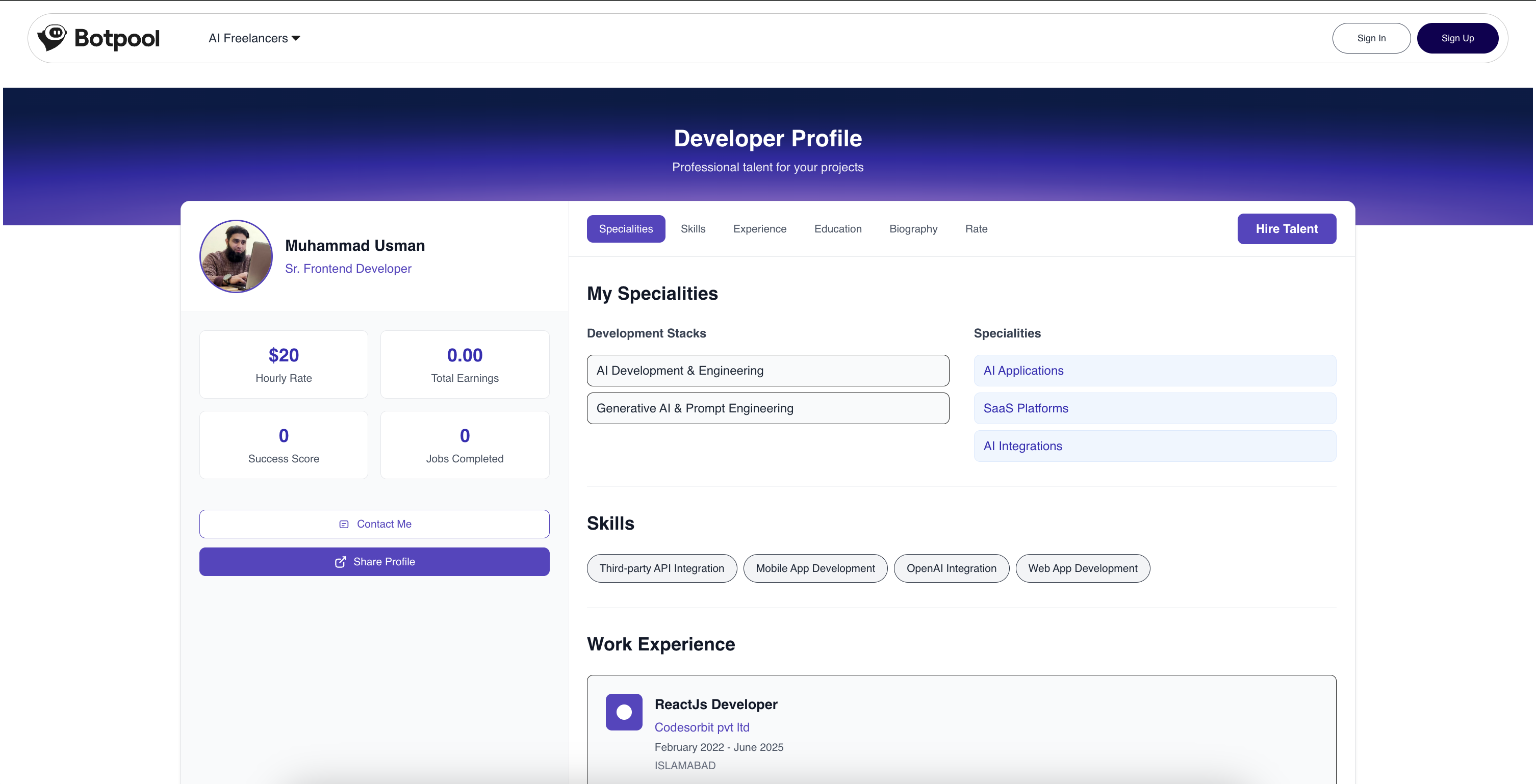Click the Sign Up button
1536x784 pixels.
pyautogui.click(x=1457, y=38)
